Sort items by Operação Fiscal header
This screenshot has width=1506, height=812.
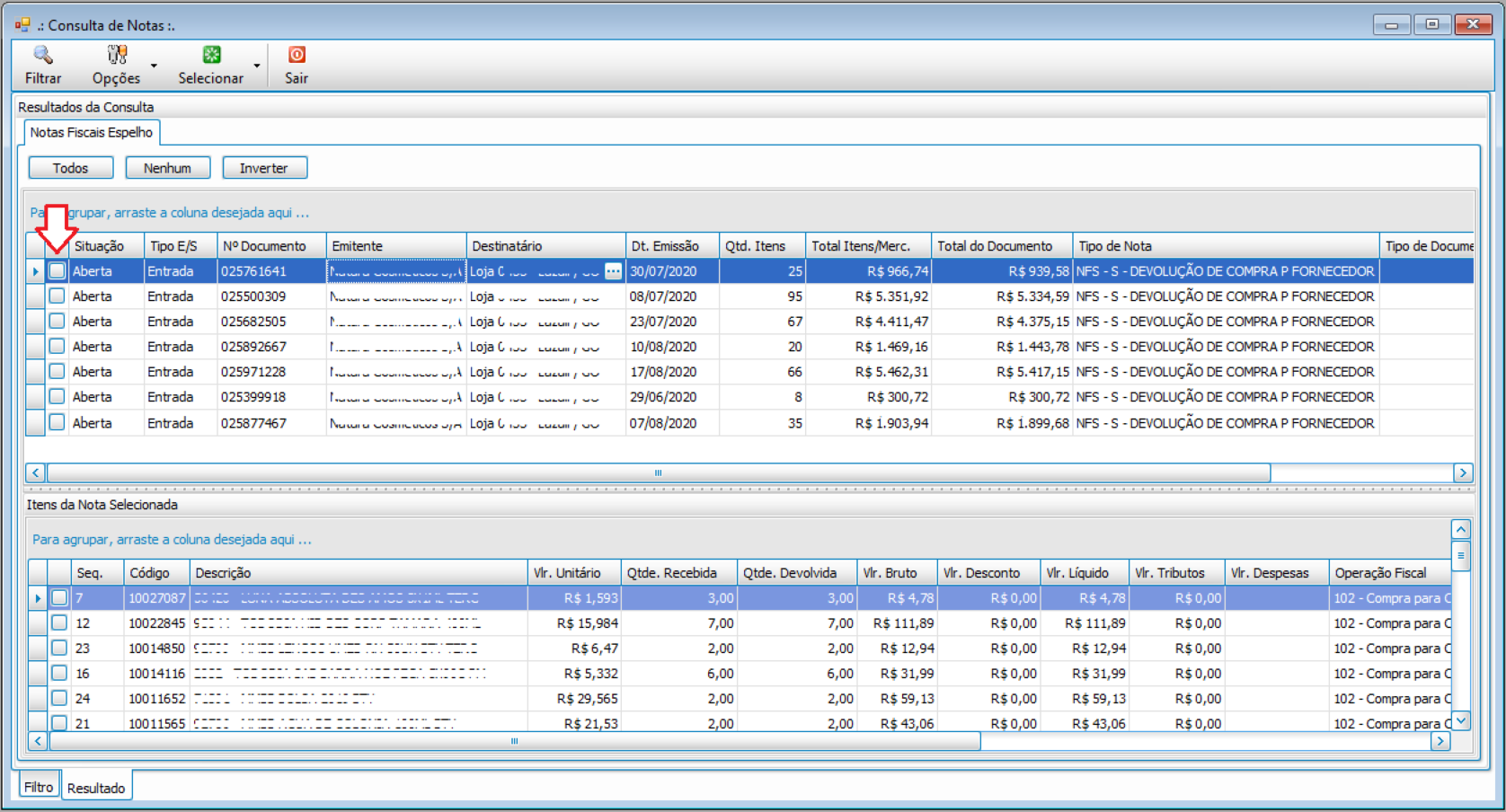(1390, 573)
